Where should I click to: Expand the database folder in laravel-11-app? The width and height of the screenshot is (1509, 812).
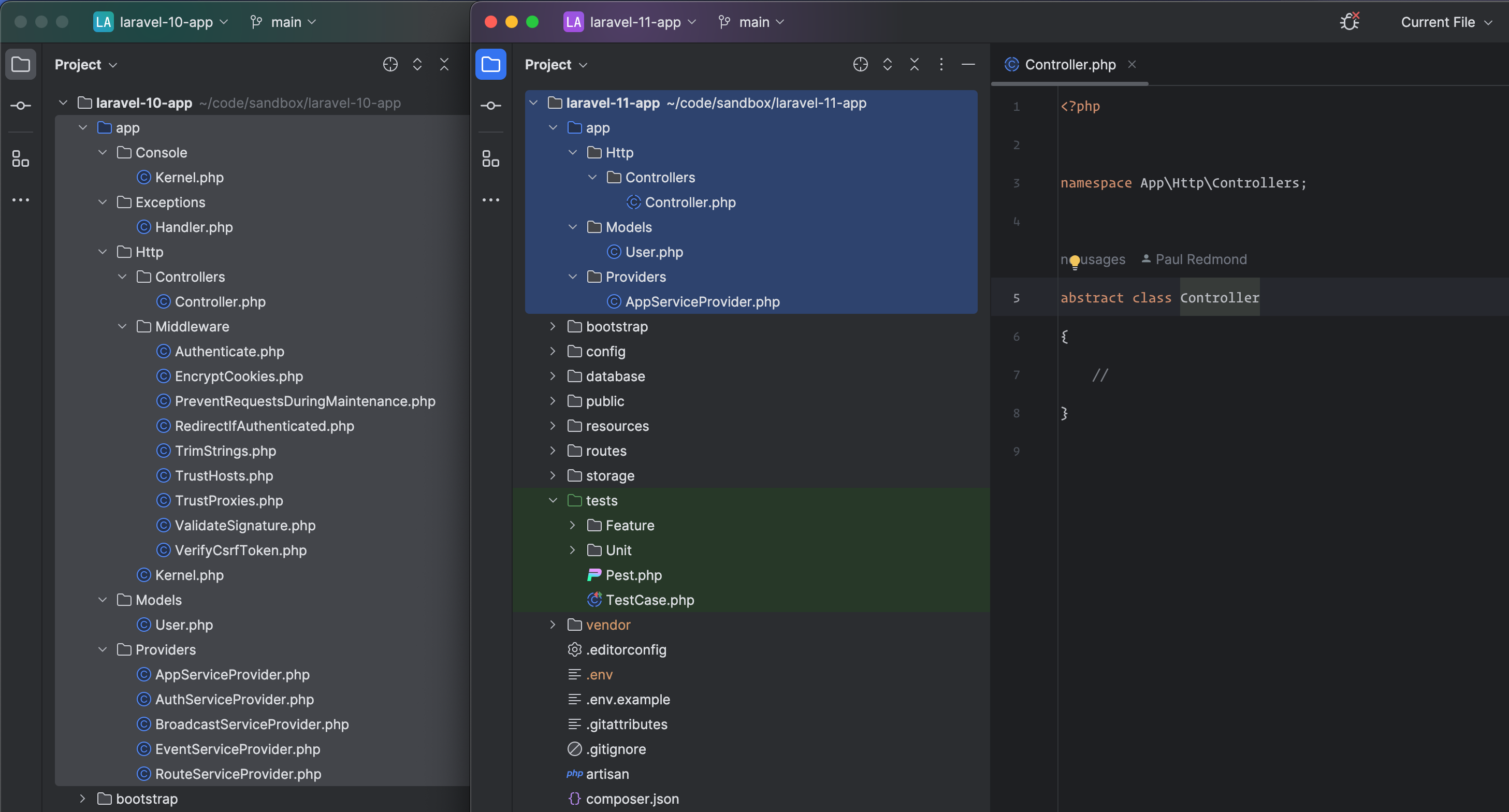(553, 376)
